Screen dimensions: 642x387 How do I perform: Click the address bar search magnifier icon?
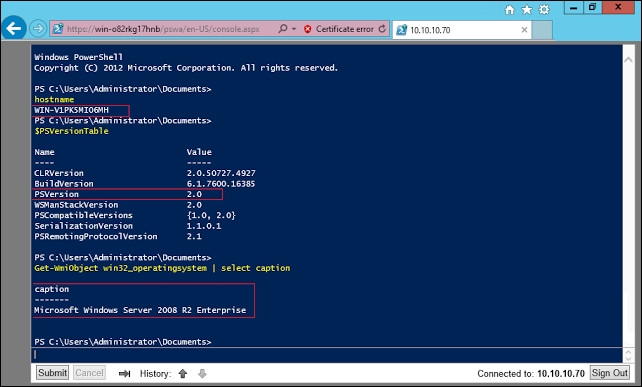[x=283, y=29]
